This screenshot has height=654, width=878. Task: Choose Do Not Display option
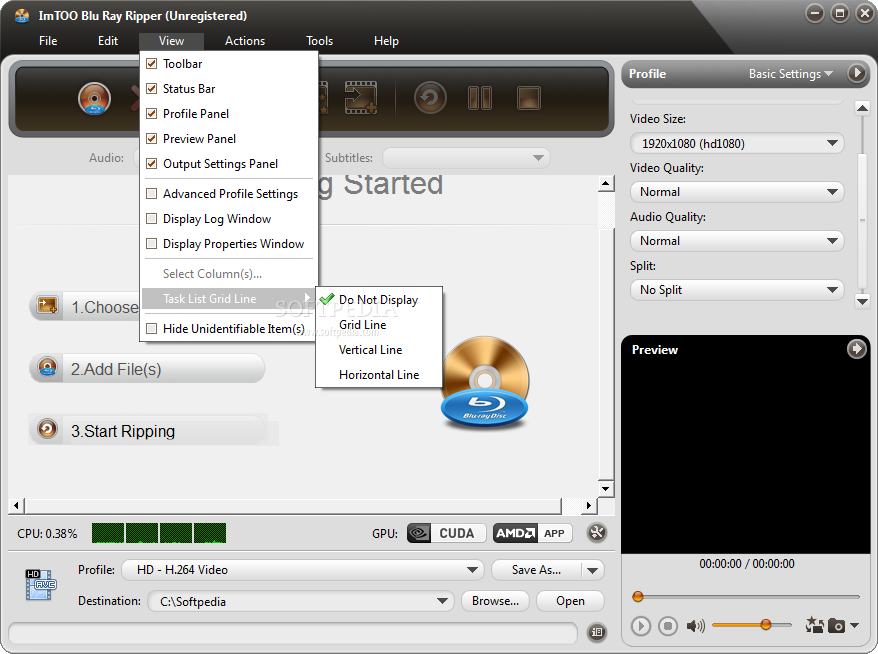point(379,300)
